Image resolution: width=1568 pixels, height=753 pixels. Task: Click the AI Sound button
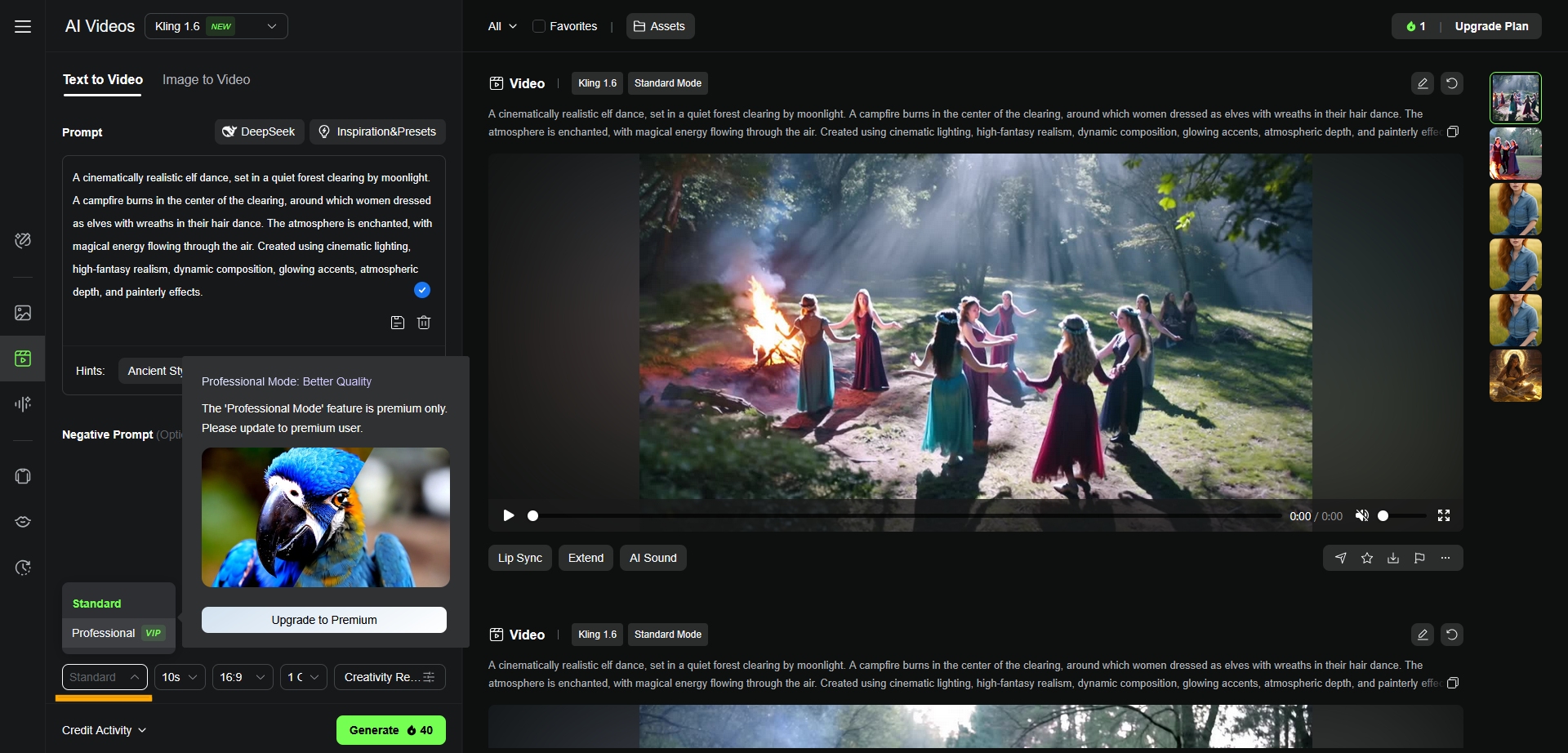tap(653, 558)
